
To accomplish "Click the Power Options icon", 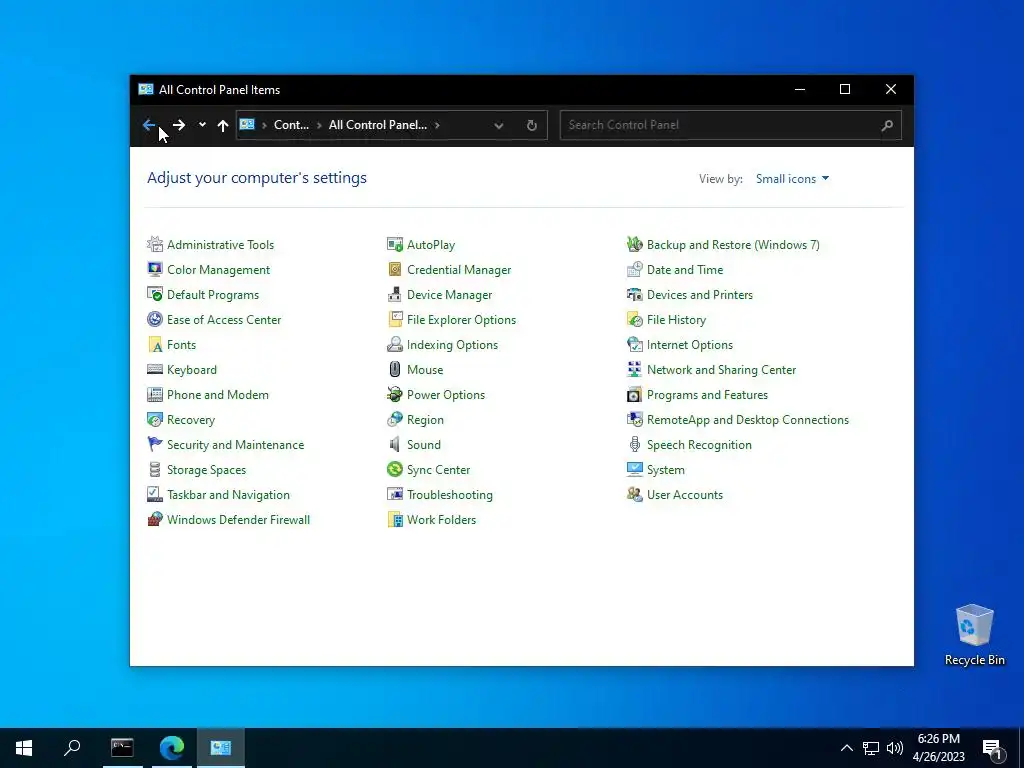I will click(395, 394).
